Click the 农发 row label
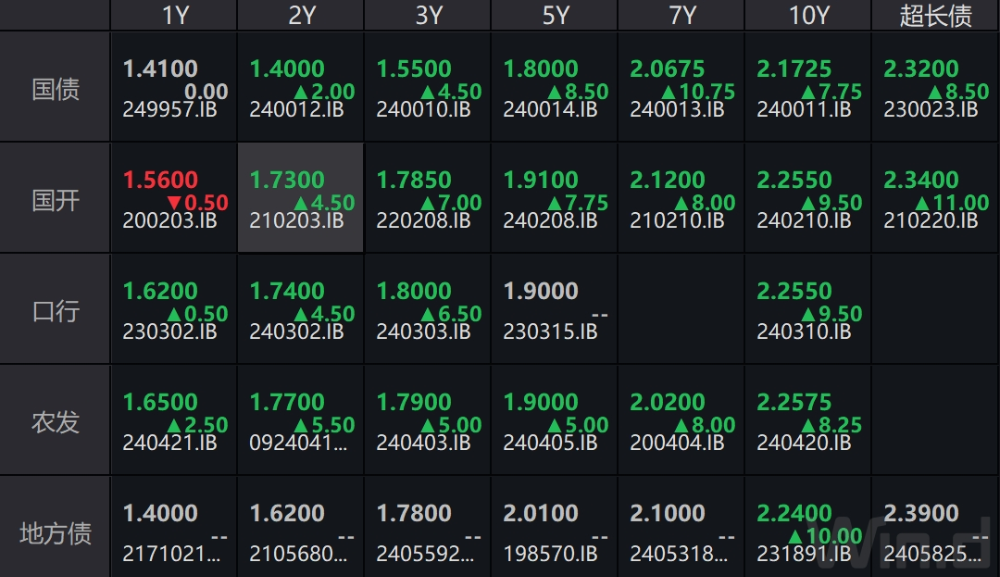Screen dimensions: 1000x577 pyautogui.click(x=55, y=421)
